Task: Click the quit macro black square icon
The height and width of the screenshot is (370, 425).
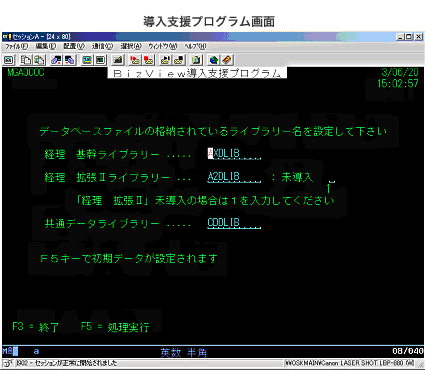Action: [179, 60]
